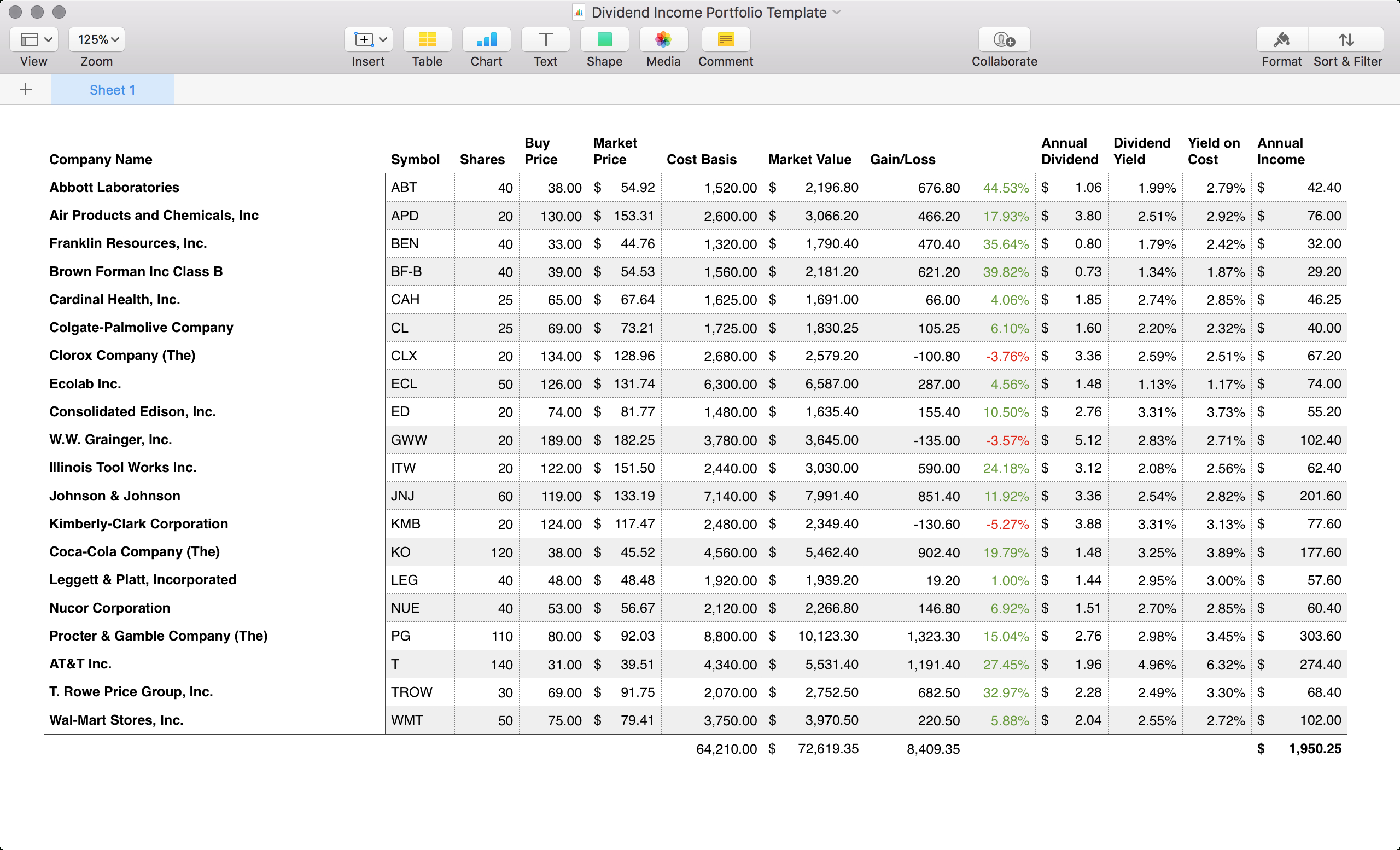Open the Chart toolbar icon

click(486, 40)
